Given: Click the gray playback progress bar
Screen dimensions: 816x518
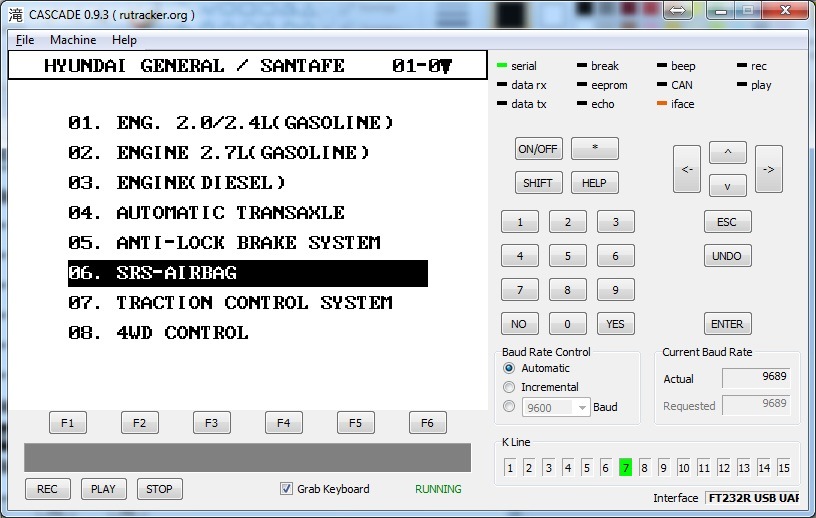Looking at the screenshot, I should [247, 458].
